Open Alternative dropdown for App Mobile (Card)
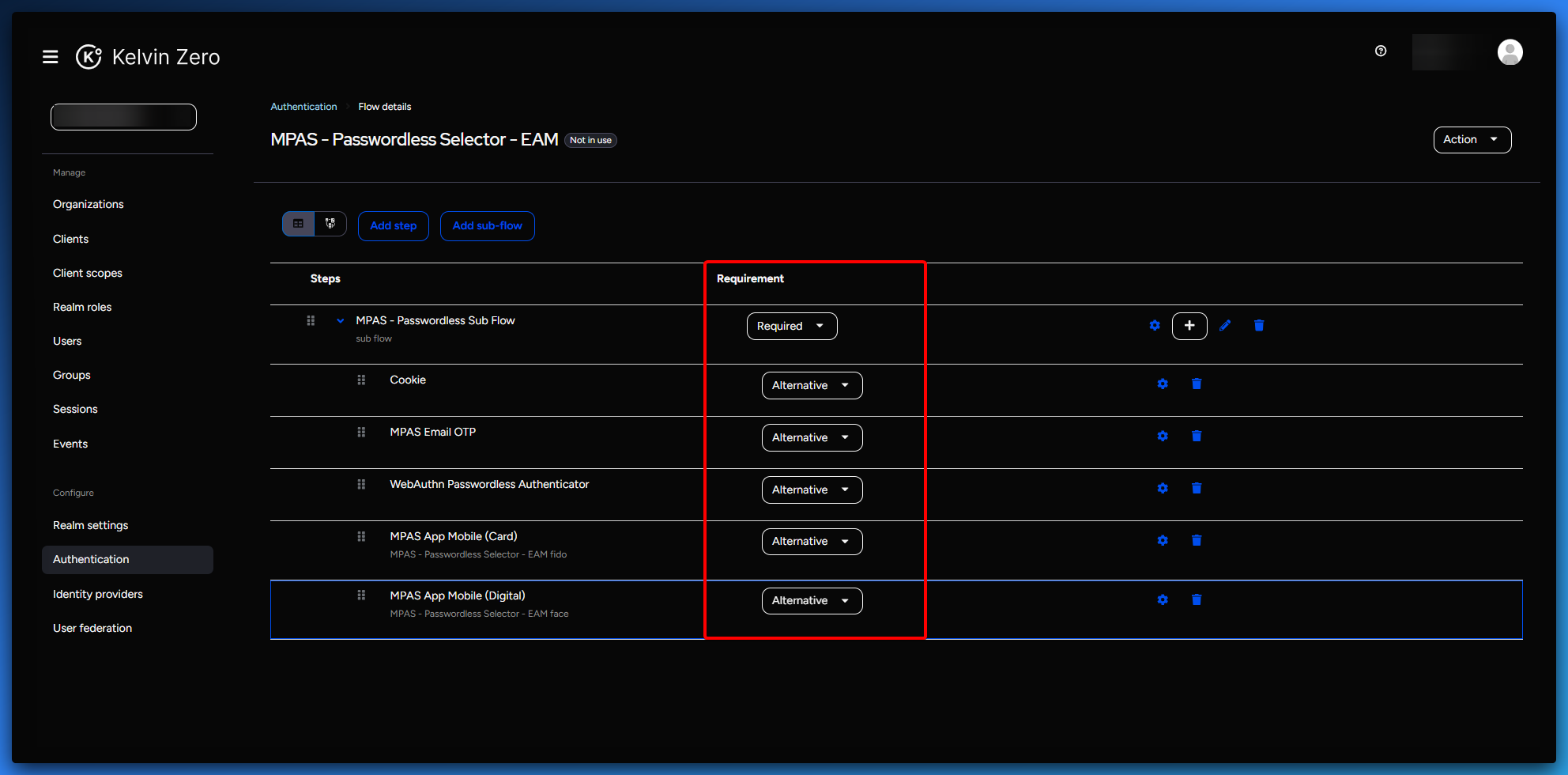 click(x=812, y=542)
